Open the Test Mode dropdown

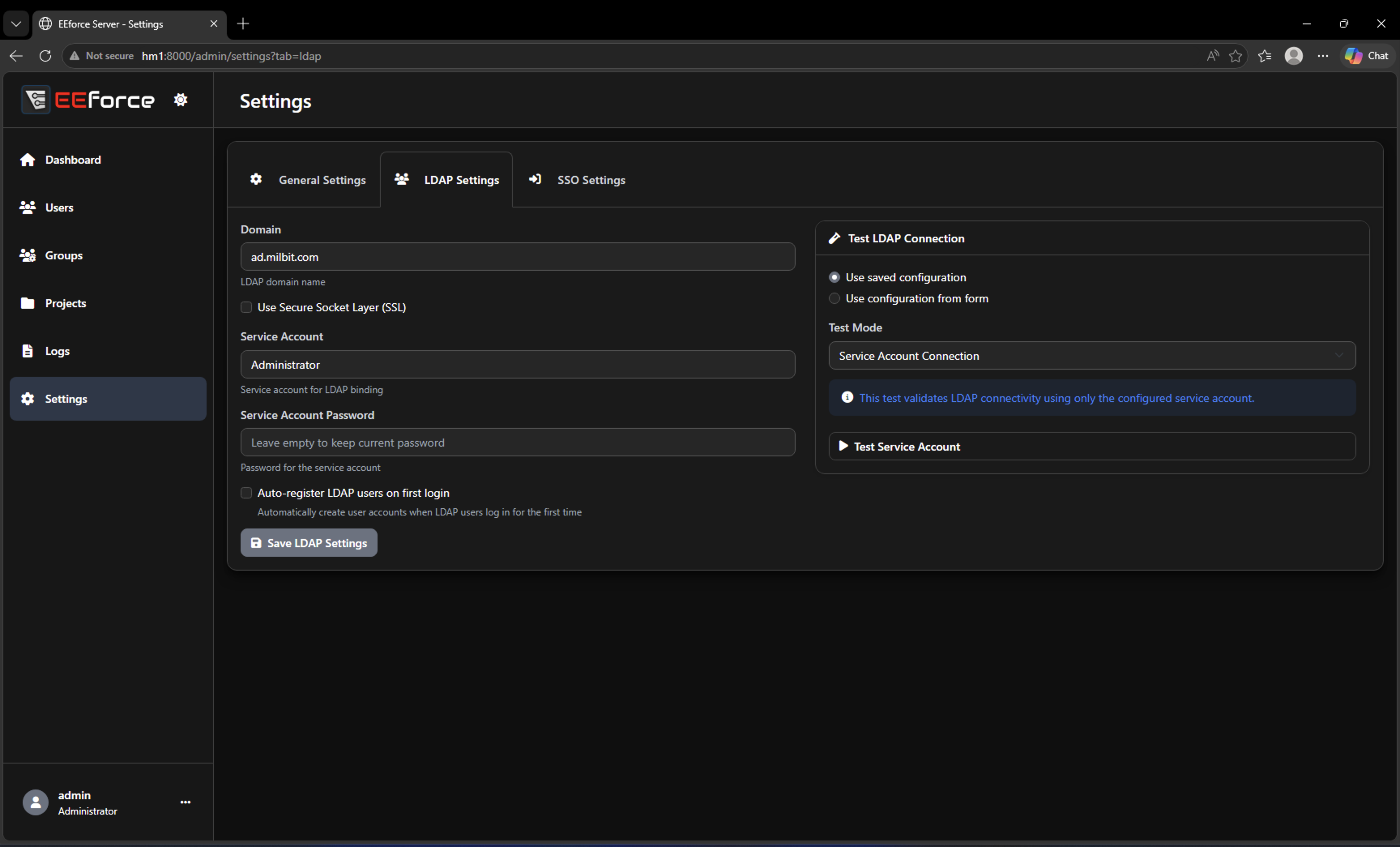tap(1091, 356)
